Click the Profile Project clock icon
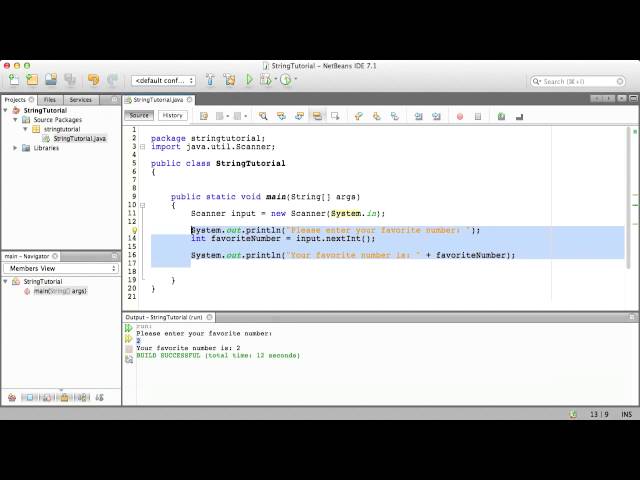The image size is (640, 480). pyautogui.click(x=286, y=80)
